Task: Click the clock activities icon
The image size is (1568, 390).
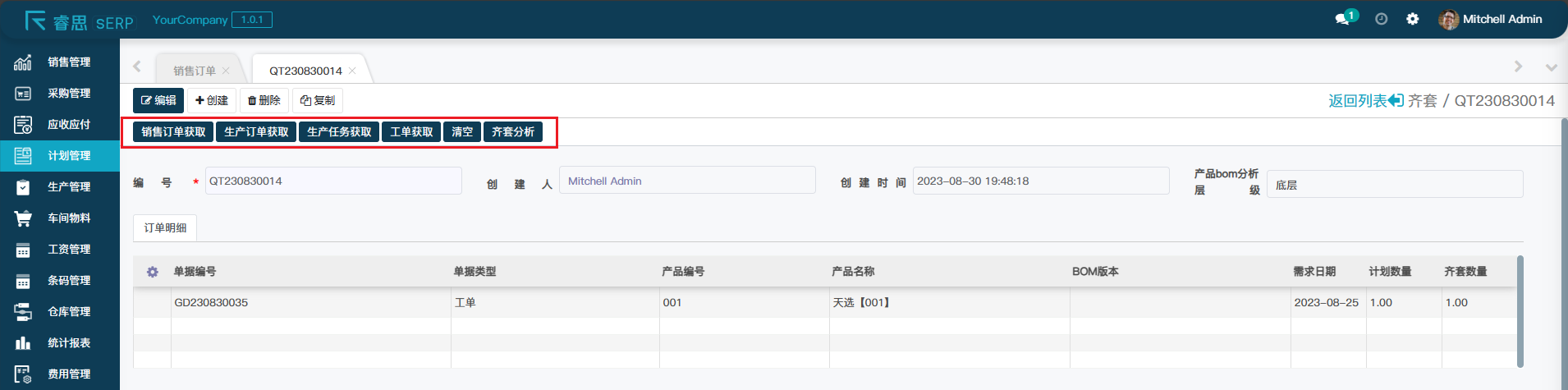Action: coord(1381,19)
